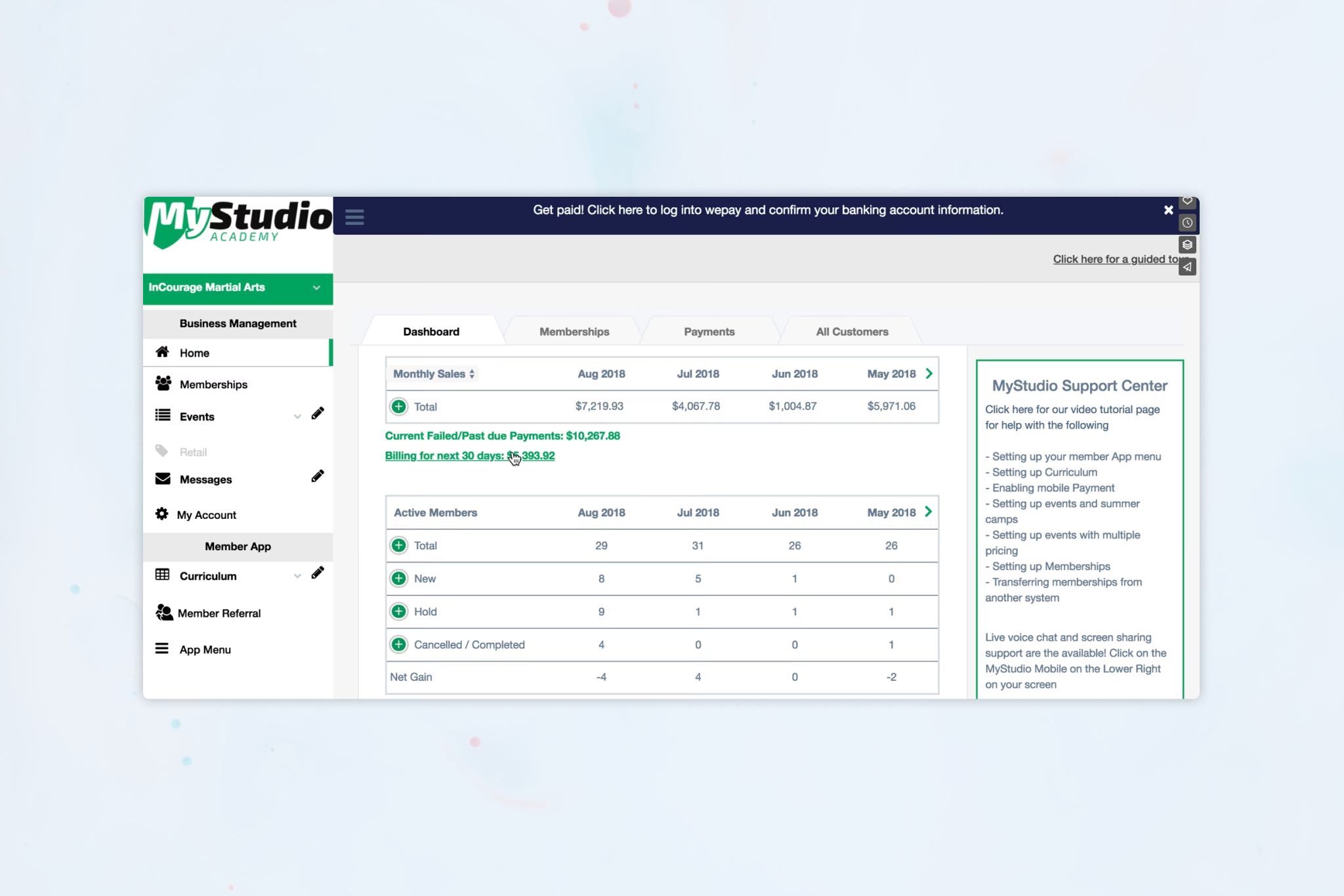Expand the New active members row
The width and height of the screenshot is (1344, 896).
[398, 579]
